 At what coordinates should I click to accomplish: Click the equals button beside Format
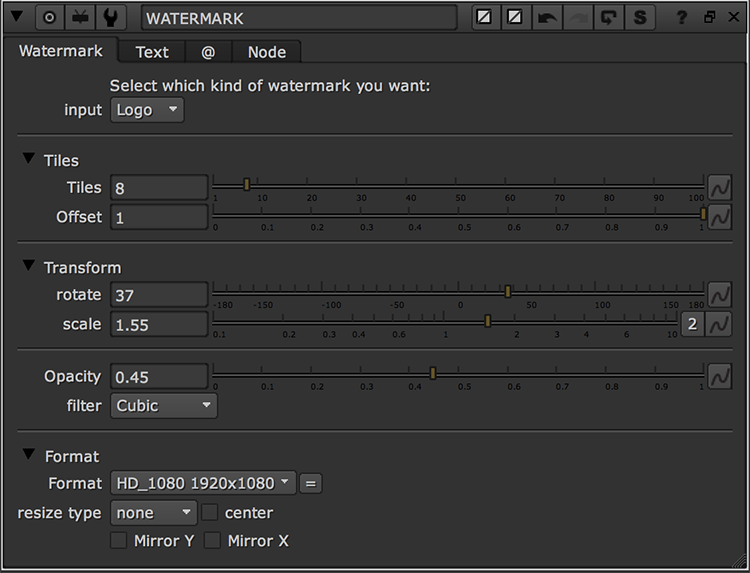pyautogui.click(x=311, y=483)
